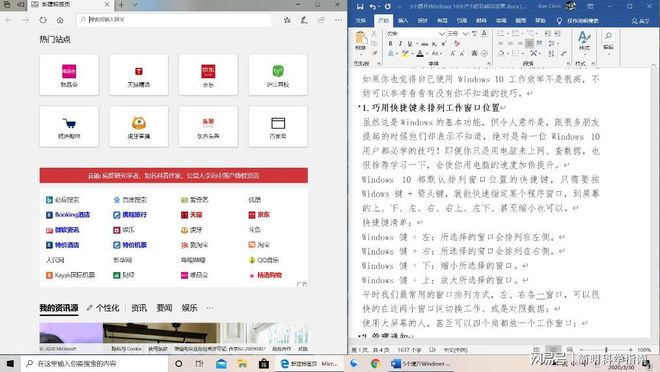Cut selection using scissors icon in Word
This screenshot has height=372, width=660.
click(374, 33)
